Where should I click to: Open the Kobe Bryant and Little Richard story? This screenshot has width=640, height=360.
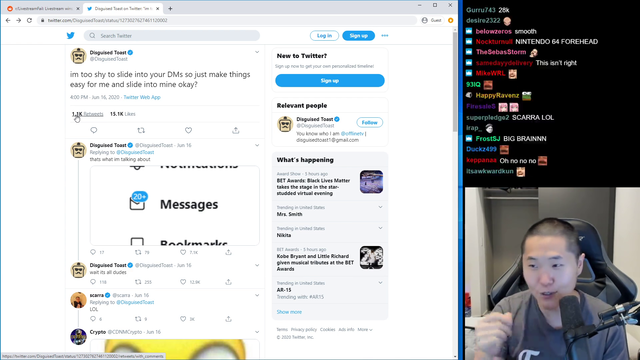tap(330, 259)
